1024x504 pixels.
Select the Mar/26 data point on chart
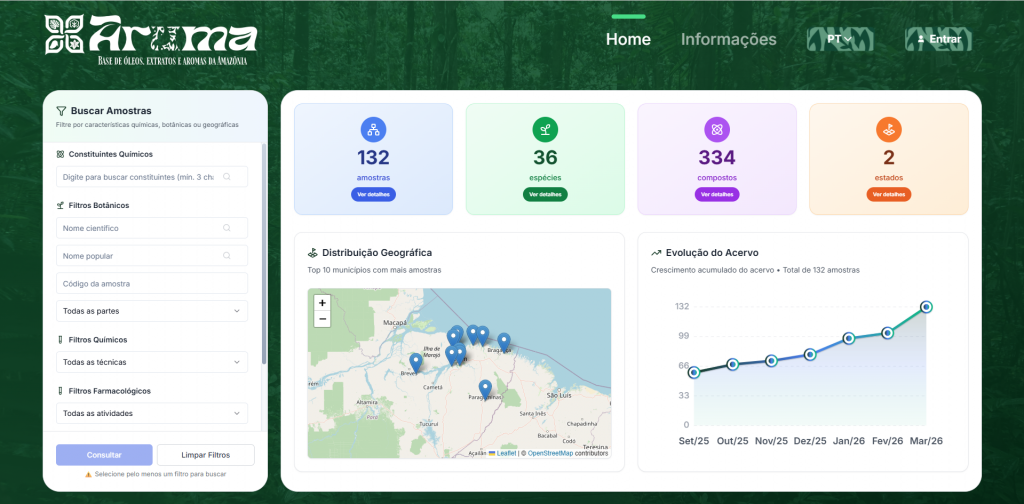pos(927,307)
